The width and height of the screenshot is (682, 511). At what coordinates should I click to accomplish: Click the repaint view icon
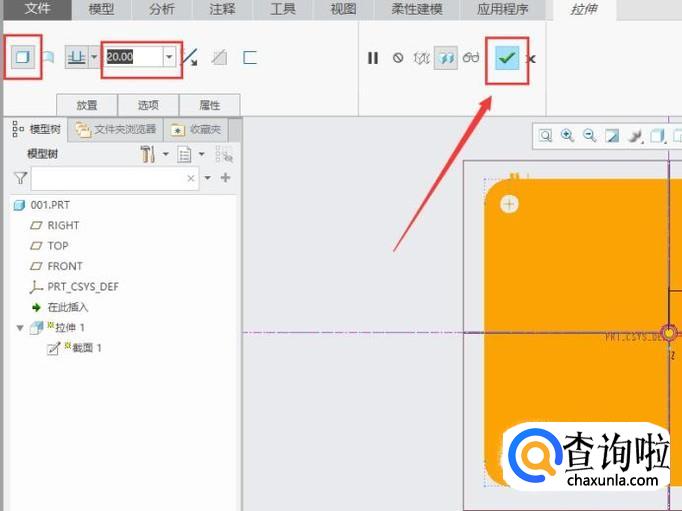(612, 136)
